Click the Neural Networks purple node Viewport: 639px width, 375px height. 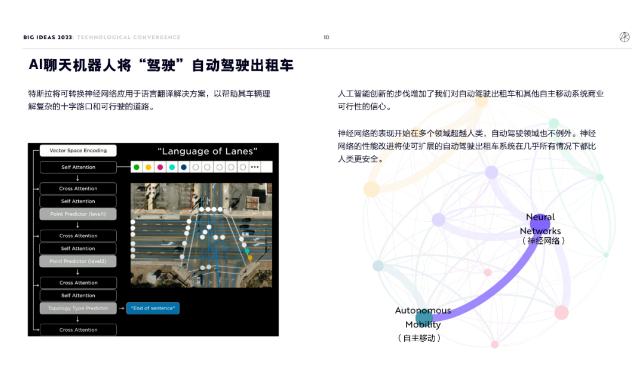pos(540,223)
